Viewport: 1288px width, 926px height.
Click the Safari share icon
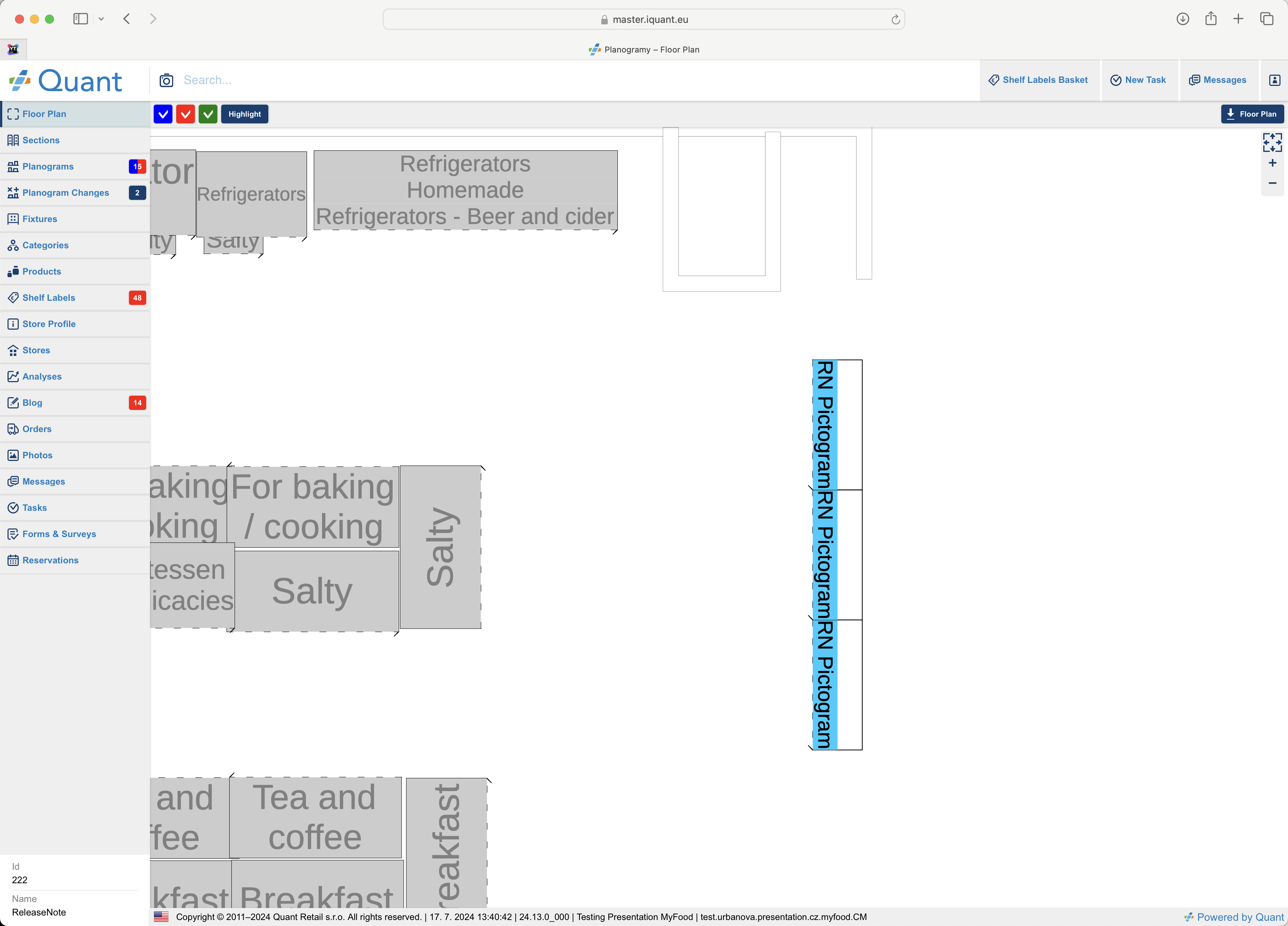point(1211,19)
